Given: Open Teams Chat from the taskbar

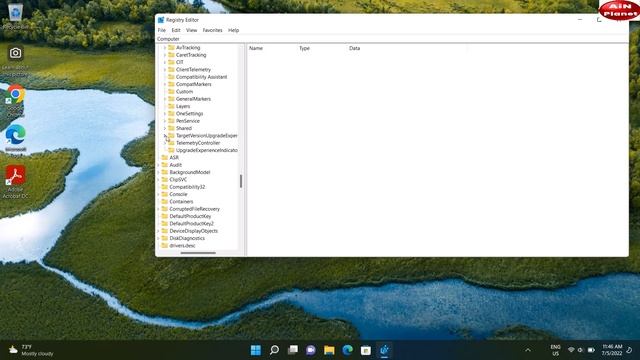Looking at the screenshot, I should click(311, 350).
